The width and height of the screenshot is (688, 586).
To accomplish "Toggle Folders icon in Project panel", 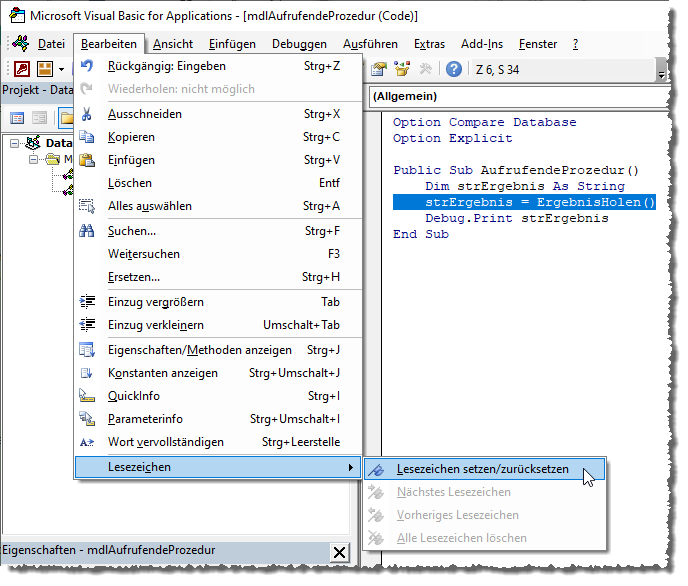I will coord(65,117).
